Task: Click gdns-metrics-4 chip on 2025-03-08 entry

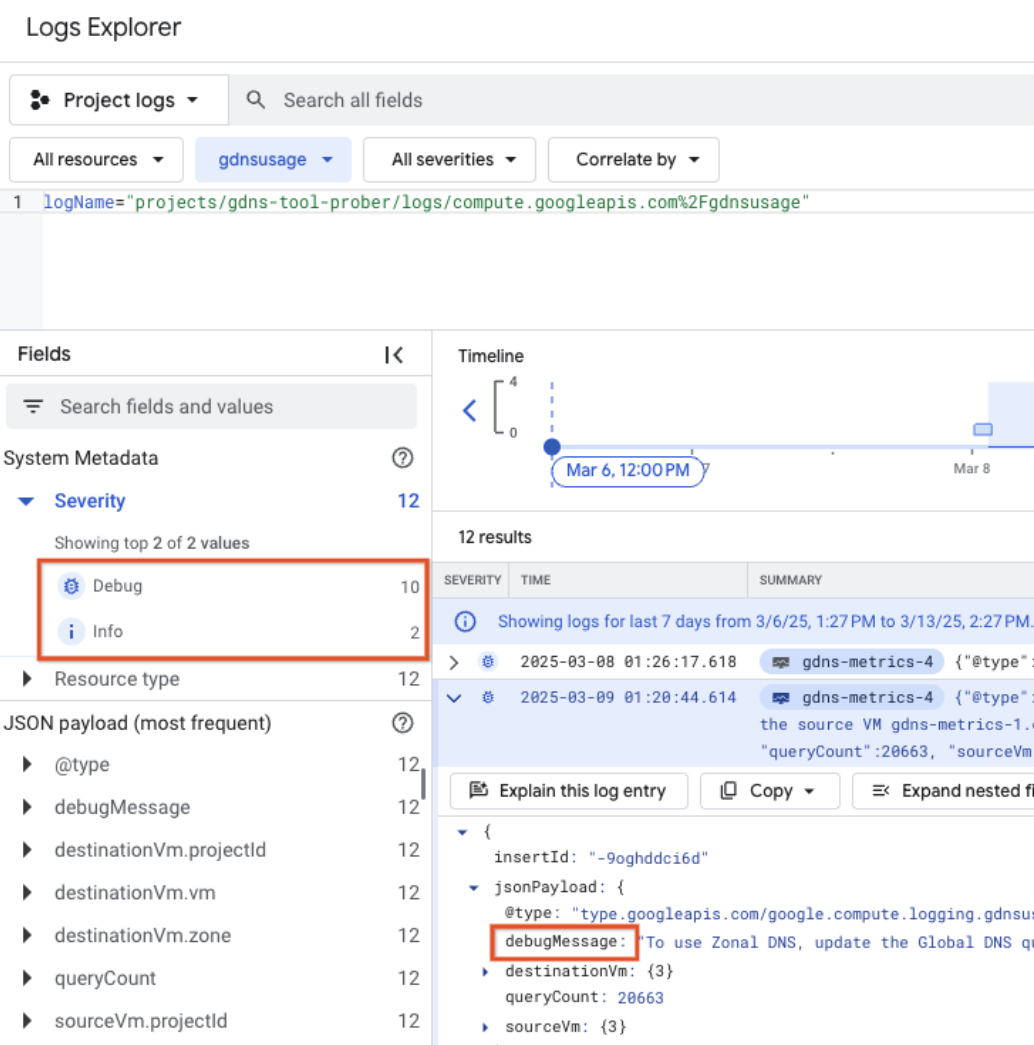Action: [x=851, y=662]
